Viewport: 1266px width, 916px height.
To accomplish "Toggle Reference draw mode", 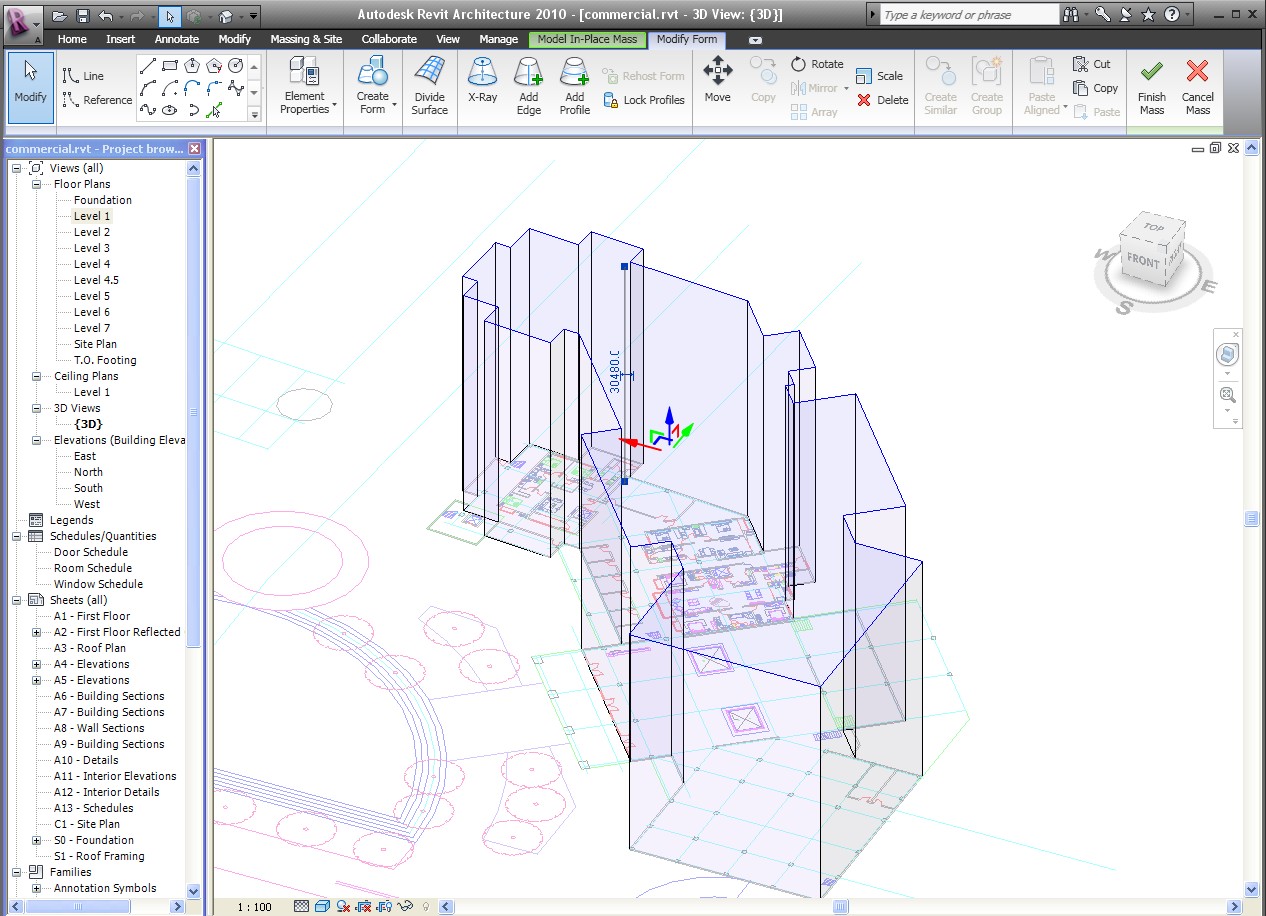I will coord(97,100).
